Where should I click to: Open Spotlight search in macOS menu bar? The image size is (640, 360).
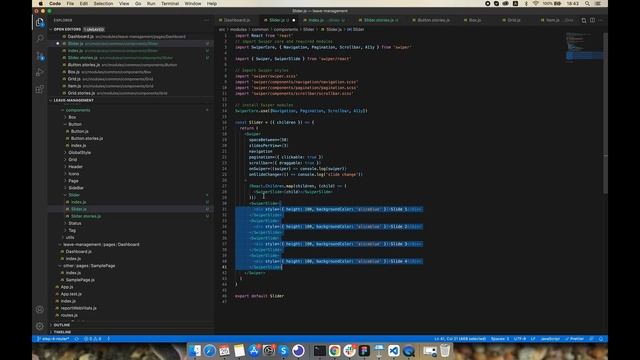(x=587, y=4)
